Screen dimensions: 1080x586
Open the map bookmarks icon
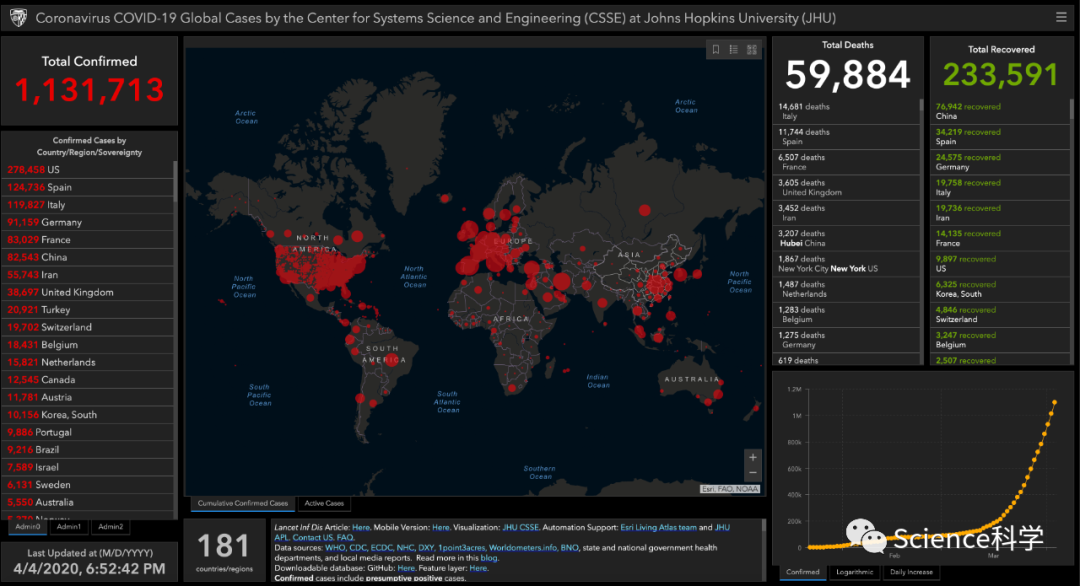click(x=716, y=50)
